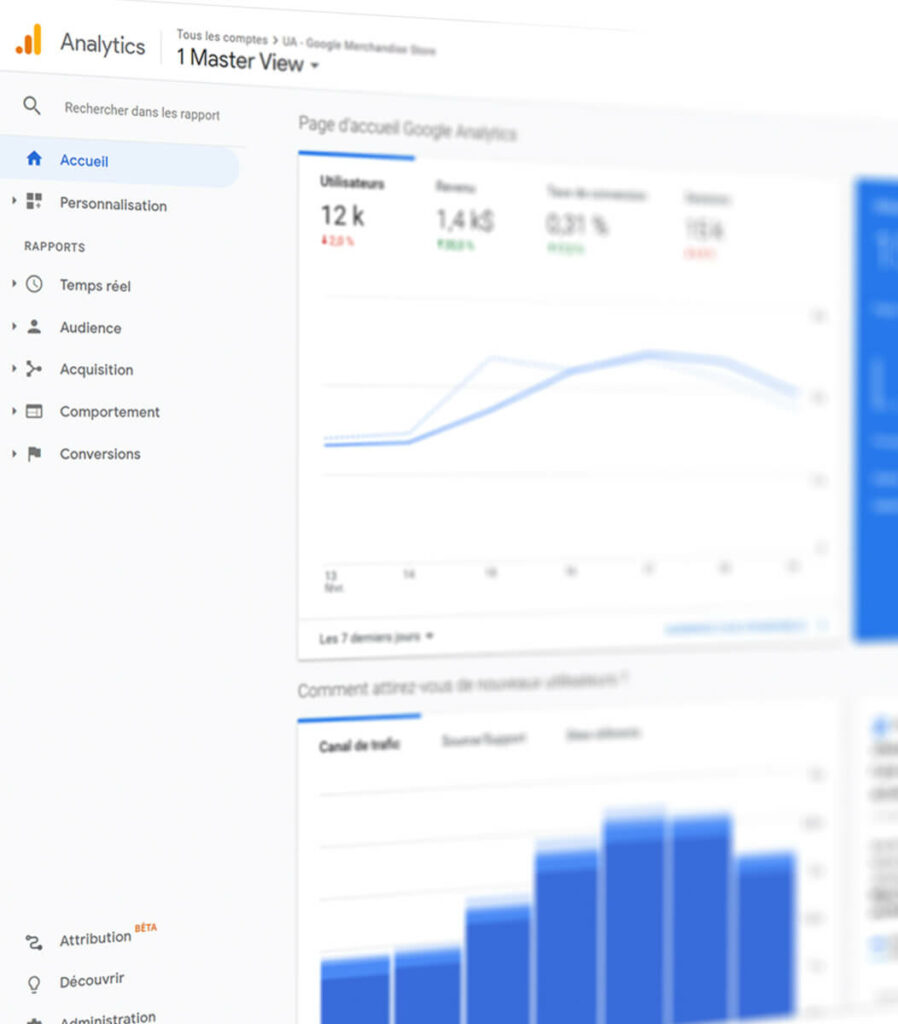Viewport: 898px width, 1024px height.
Task: Click the search magnifier icon
Action: pyautogui.click(x=32, y=106)
